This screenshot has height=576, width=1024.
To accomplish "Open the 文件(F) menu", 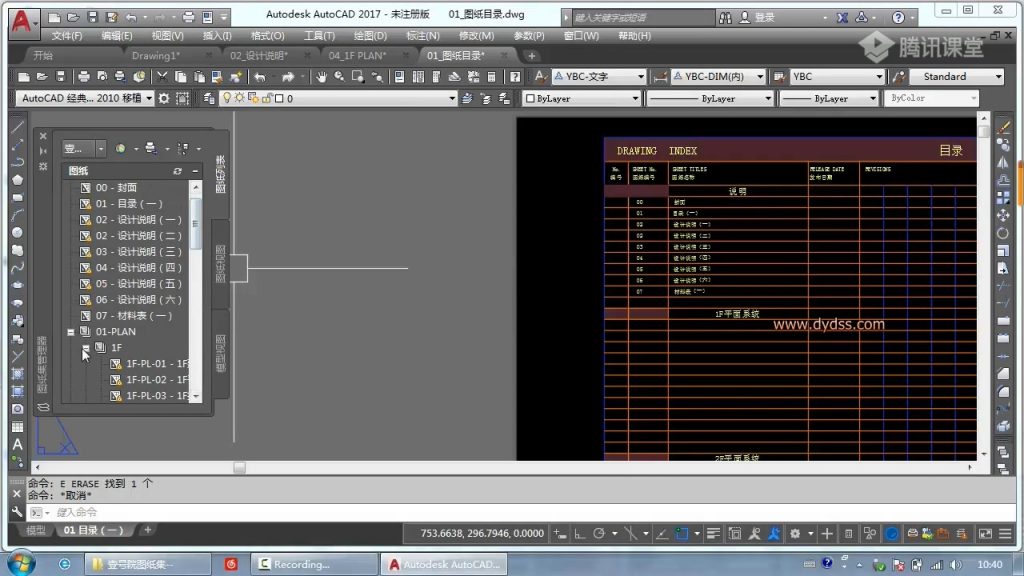I will click(x=67, y=36).
